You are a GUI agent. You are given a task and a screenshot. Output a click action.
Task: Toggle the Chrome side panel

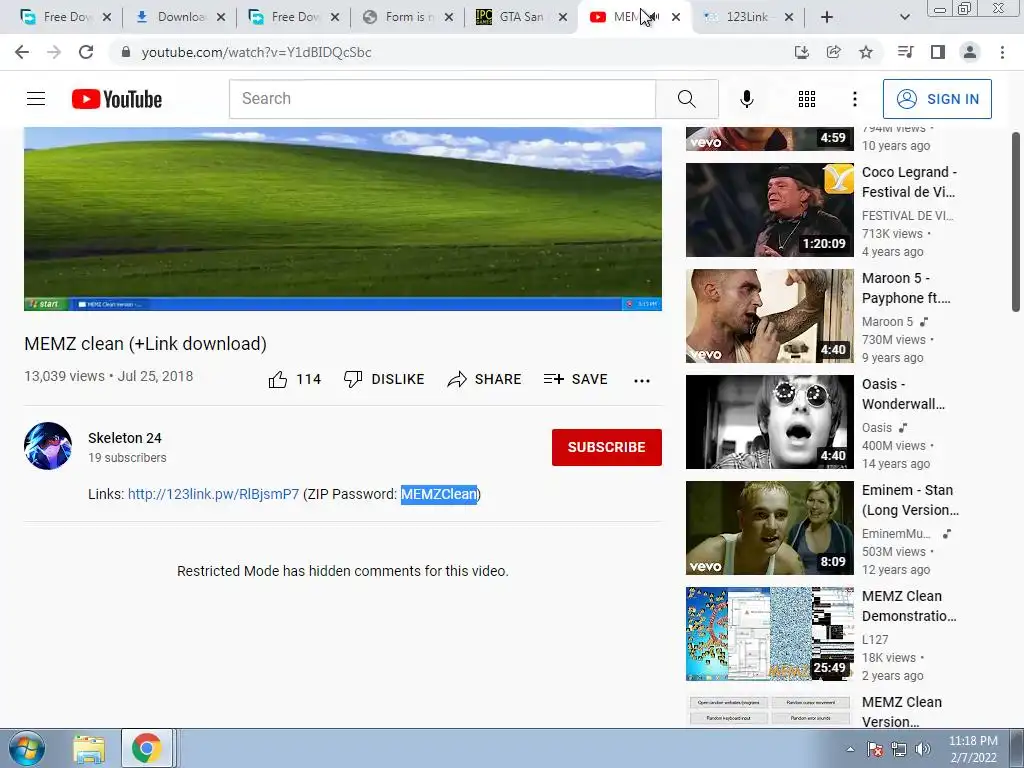coord(938,52)
